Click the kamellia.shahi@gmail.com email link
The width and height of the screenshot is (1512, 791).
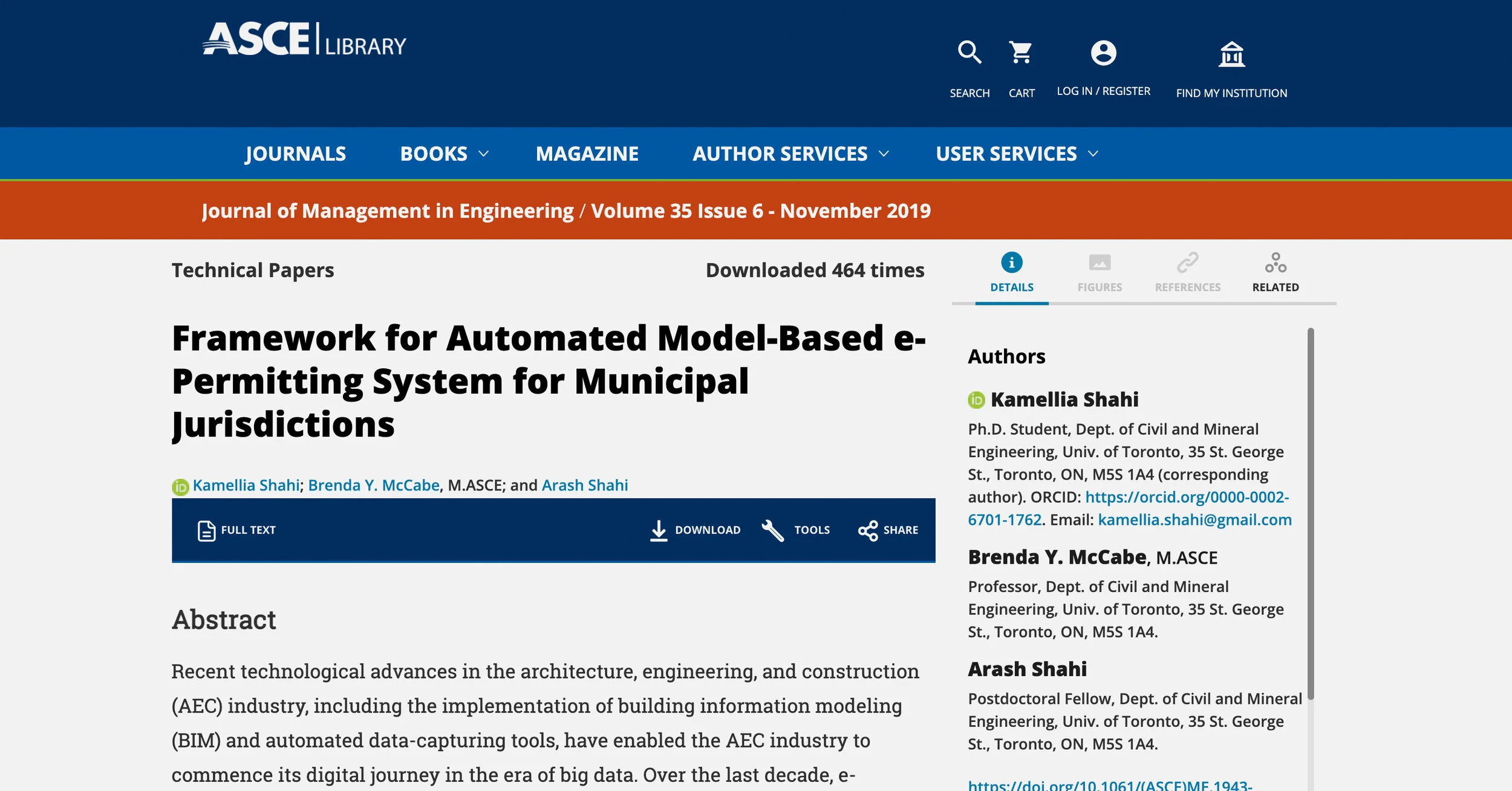1194,519
